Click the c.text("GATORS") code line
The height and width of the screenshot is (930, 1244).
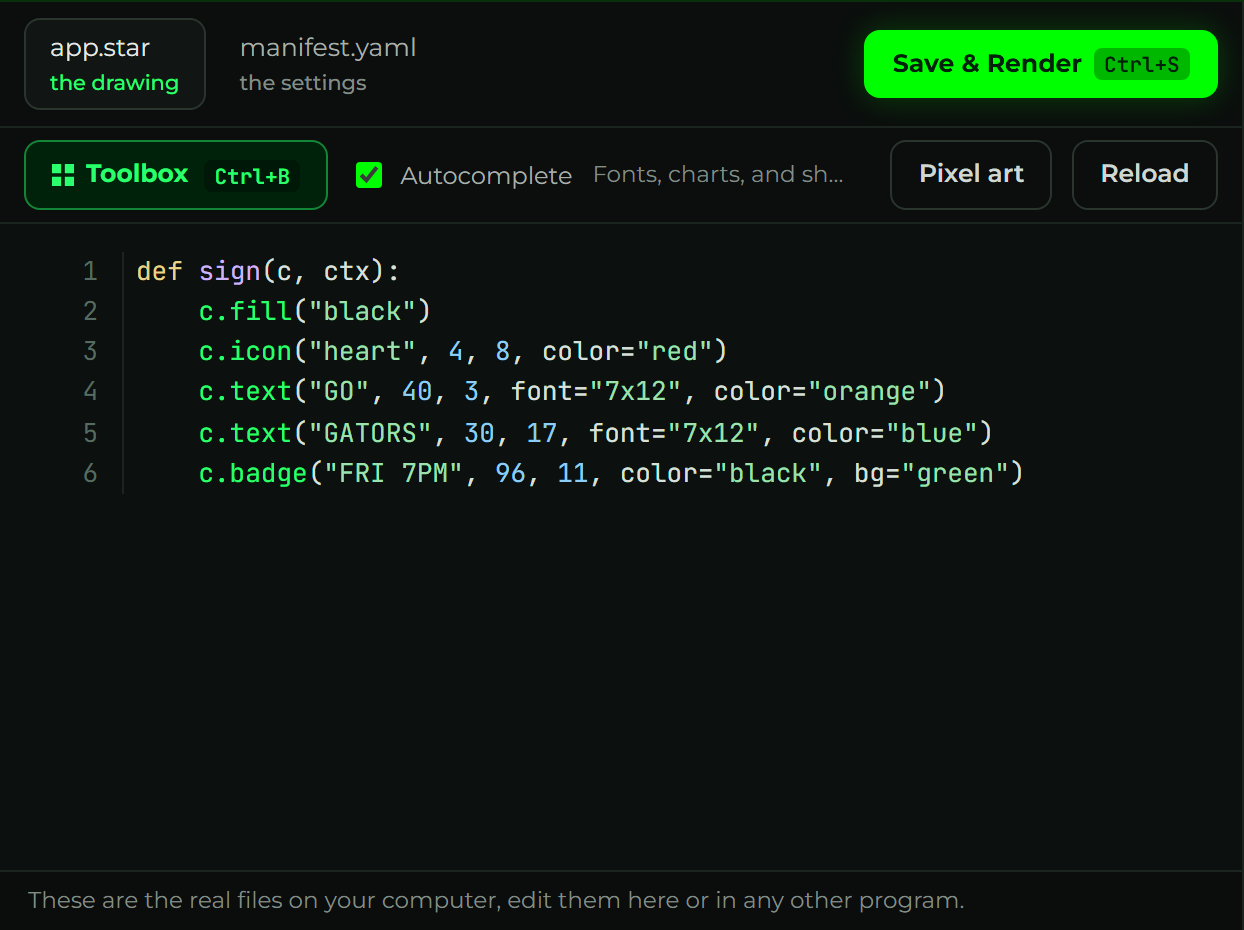click(x=595, y=433)
